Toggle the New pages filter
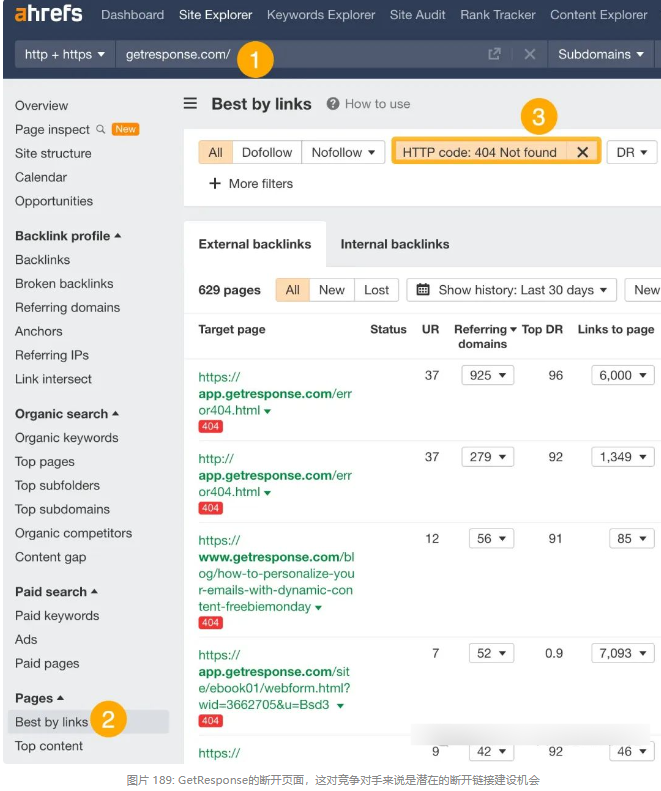The width and height of the screenshot is (661, 791). pyautogui.click(x=331, y=290)
